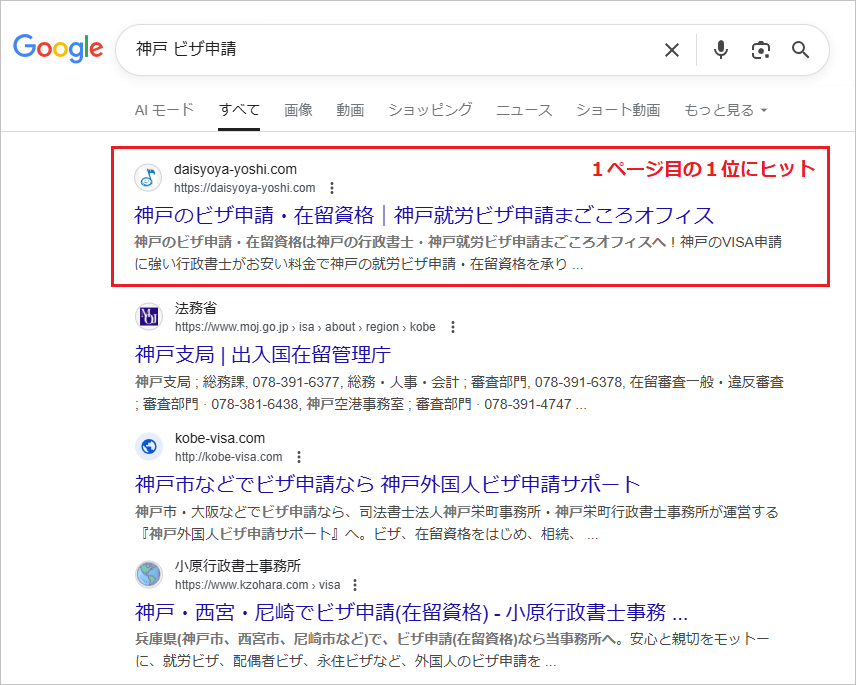Open Google Lens camera search icon

760,49
